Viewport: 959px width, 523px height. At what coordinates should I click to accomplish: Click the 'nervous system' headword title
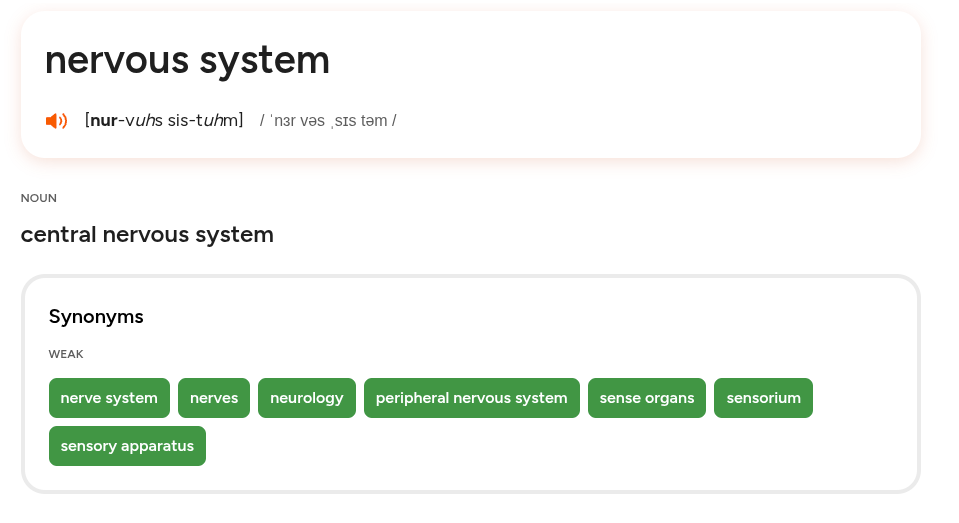[187, 61]
